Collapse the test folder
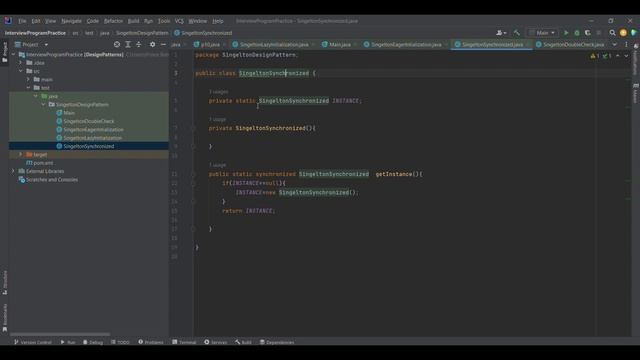 coord(28,88)
